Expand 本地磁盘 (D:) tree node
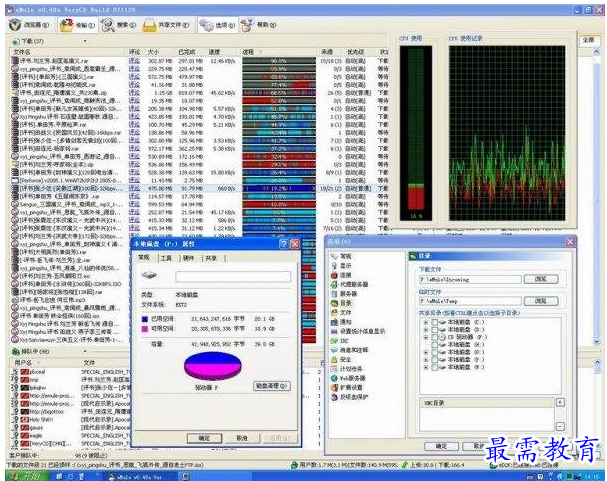The image size is (607, 481). [426, 330]
